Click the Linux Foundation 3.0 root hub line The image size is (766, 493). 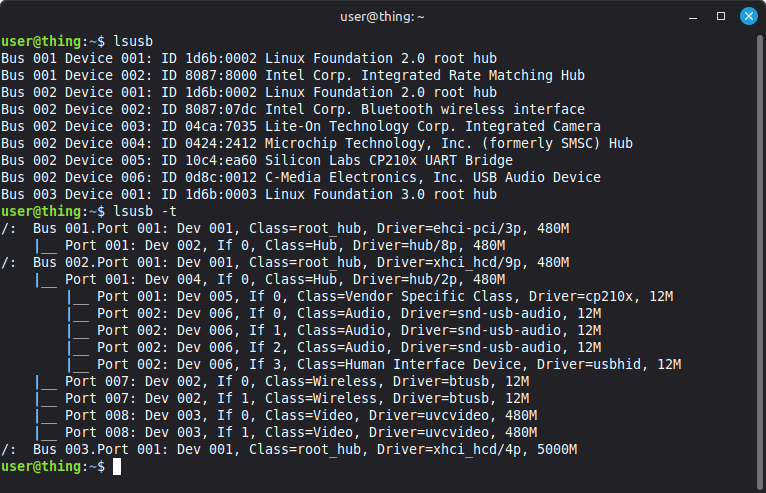248,195
